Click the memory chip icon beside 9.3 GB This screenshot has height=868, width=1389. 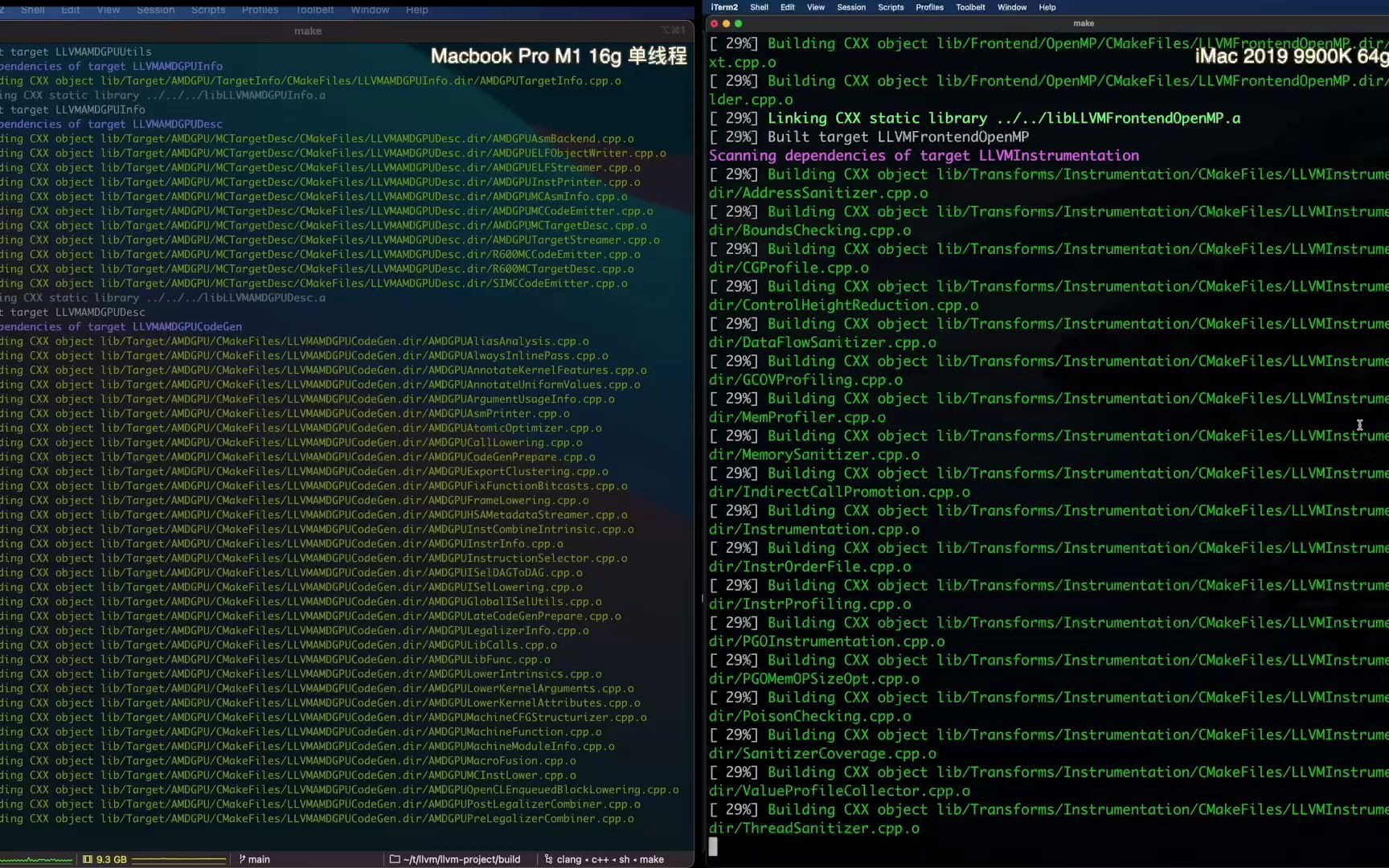coord(88,858)
